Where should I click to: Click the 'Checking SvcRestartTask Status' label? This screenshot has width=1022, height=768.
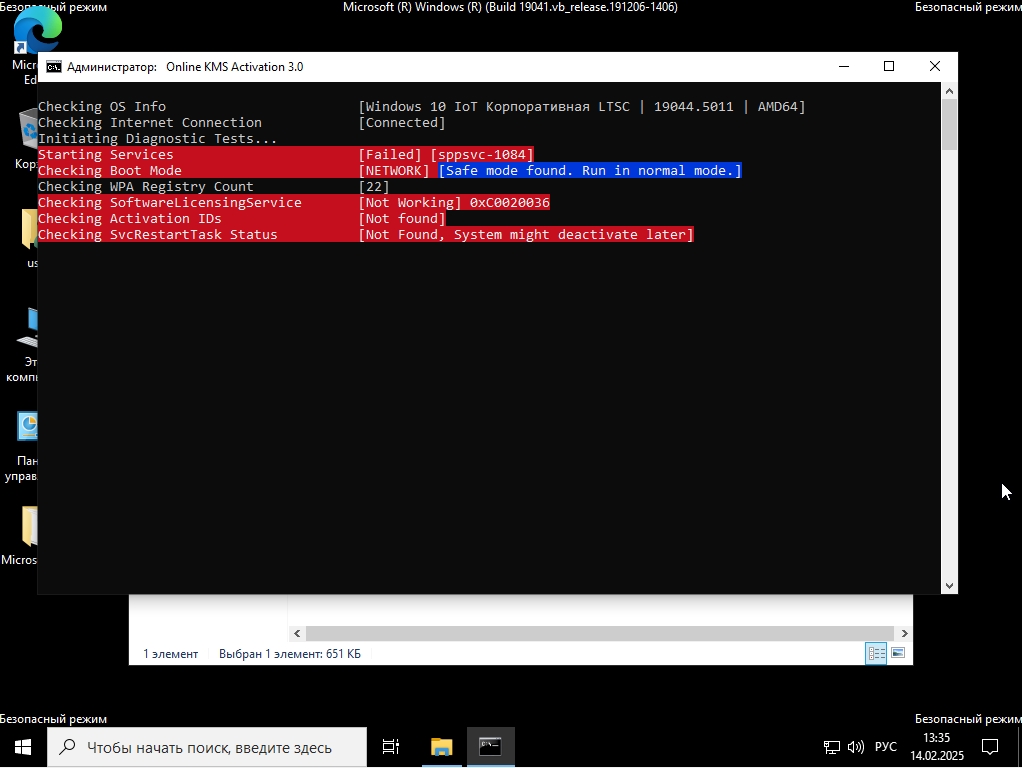158,235
